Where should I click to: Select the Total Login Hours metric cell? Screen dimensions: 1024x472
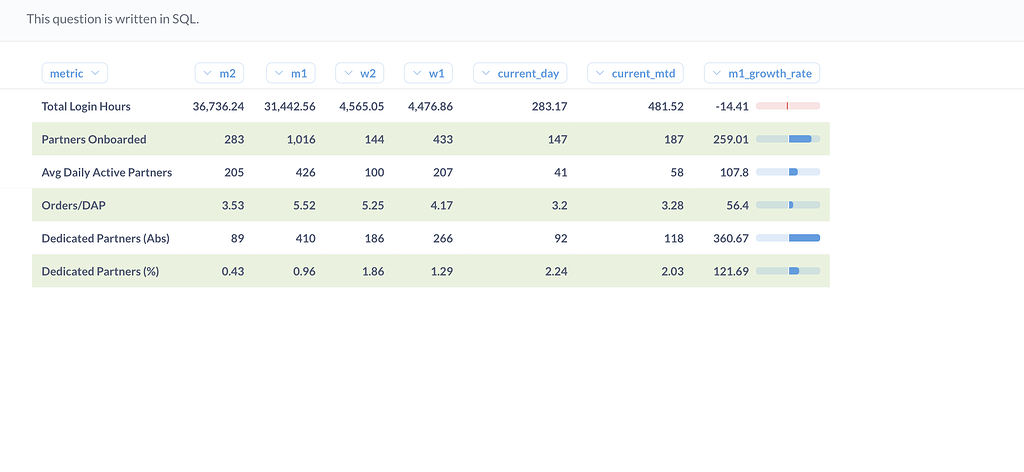[x=86, y=106]
